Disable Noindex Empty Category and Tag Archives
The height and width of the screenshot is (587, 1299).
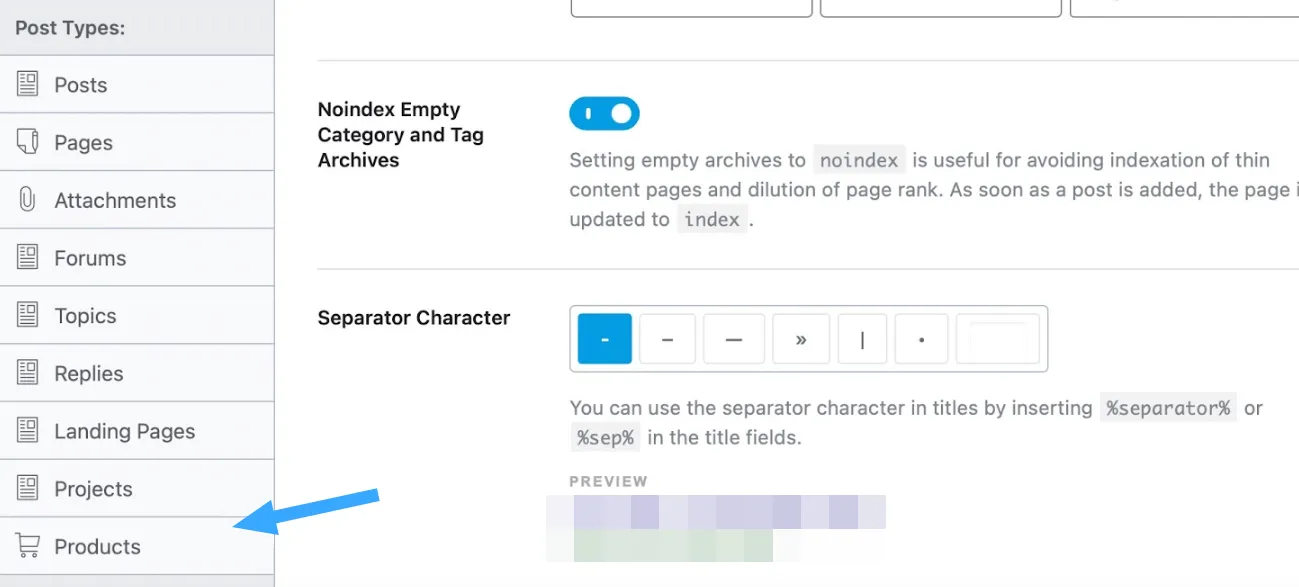tap(604, 114)
